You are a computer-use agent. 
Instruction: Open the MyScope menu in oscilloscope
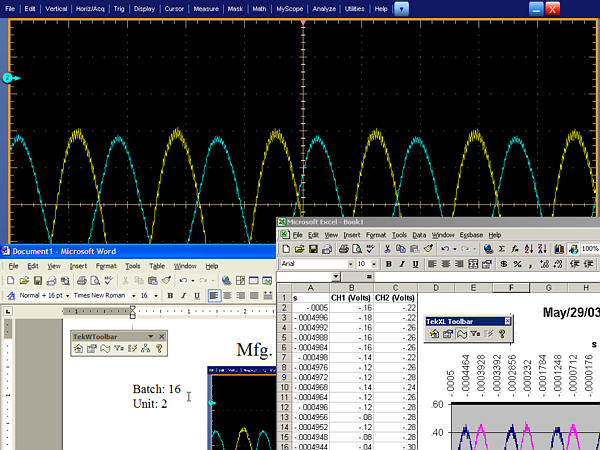coord(290,8)
